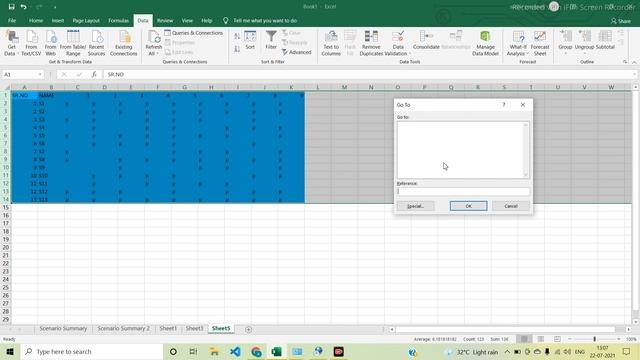Click the Excel taskbar icon

tap(276, 351)
